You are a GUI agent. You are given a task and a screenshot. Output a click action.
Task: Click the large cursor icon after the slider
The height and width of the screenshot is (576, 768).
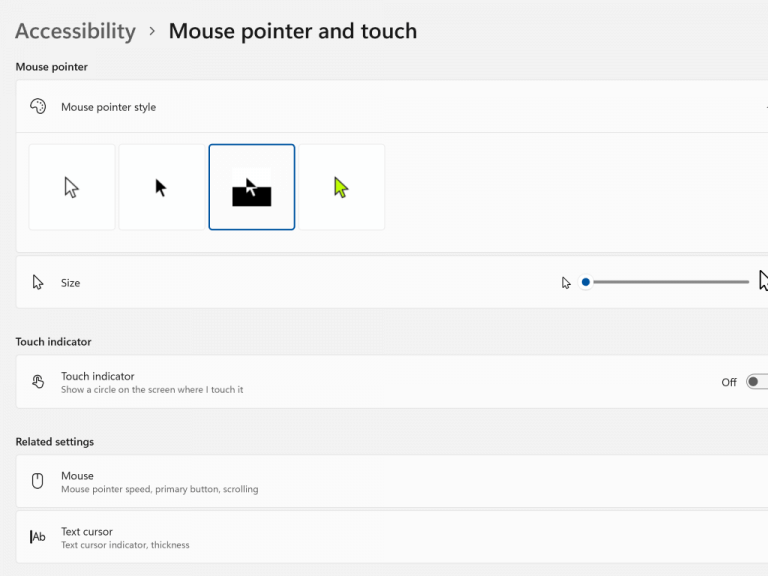pos(763,281)
